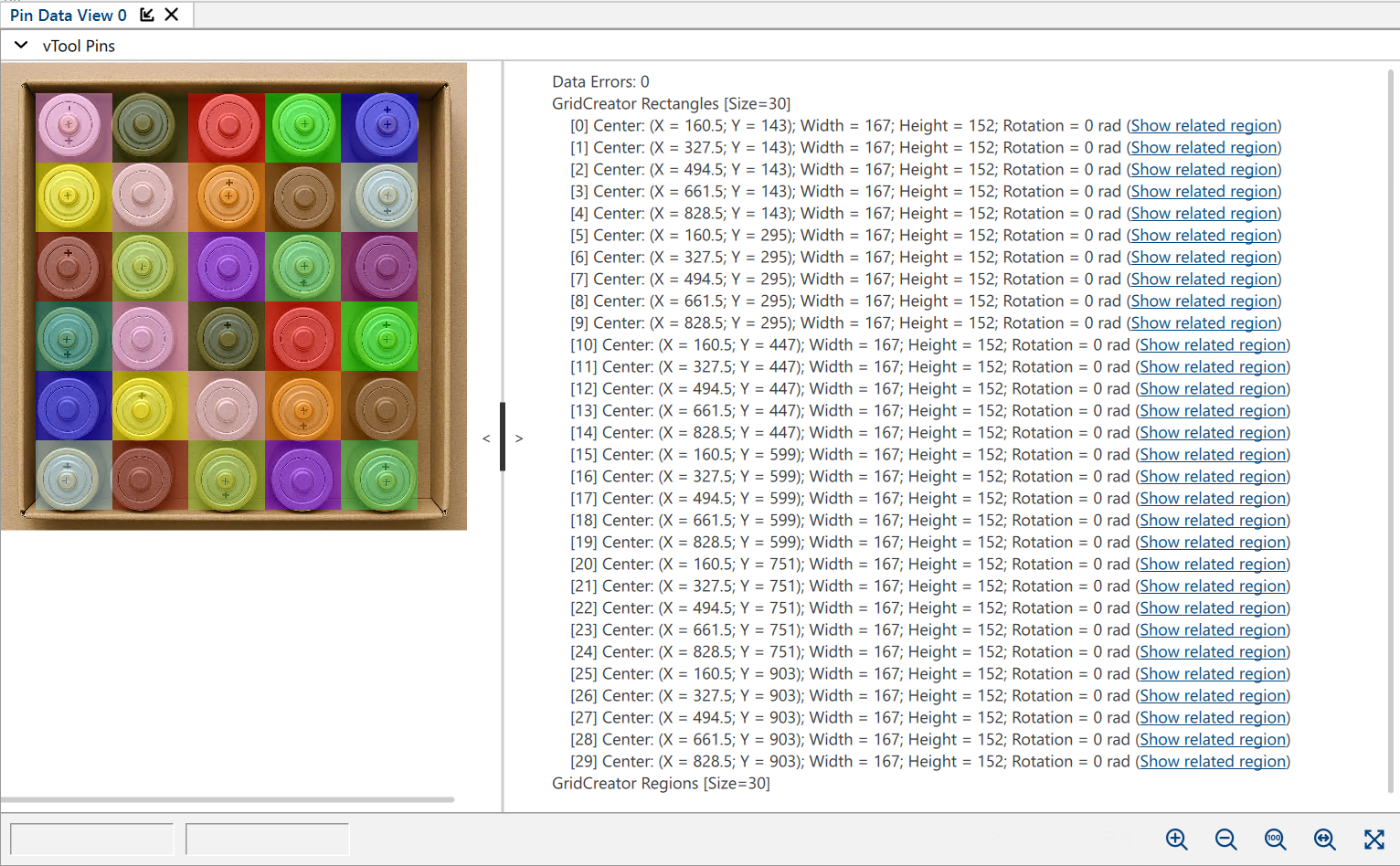This screenshot has width=1400, height=866.
Task: Click the right splitter expand arrow
Action: [x=519, y=438]
